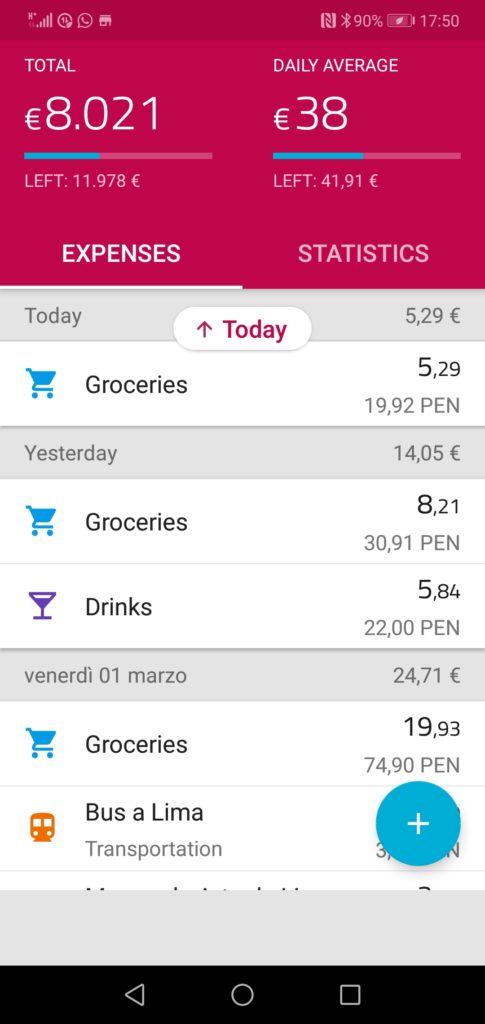Tap the Daily Average €38 amount
The width and height of the screenshot is (485, 1024).
pyautogui.click(x=311, y=115)
